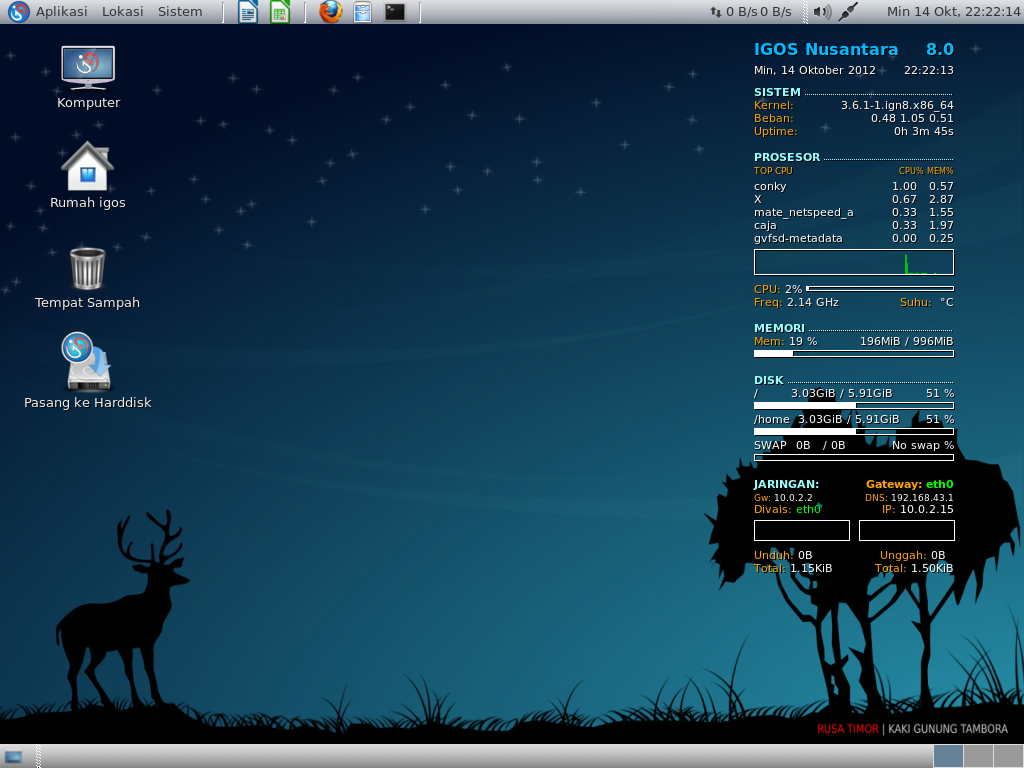
Task: Open the terminal launcher in the top panel
Action: pos(394,12)
